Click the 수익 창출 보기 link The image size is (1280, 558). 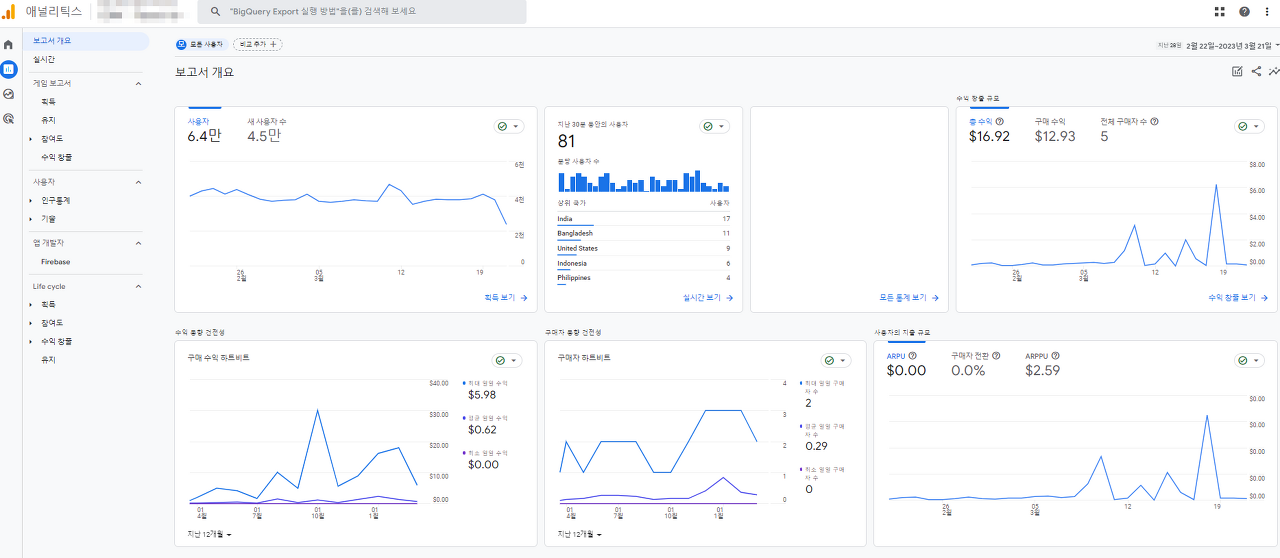point(1238,298)
